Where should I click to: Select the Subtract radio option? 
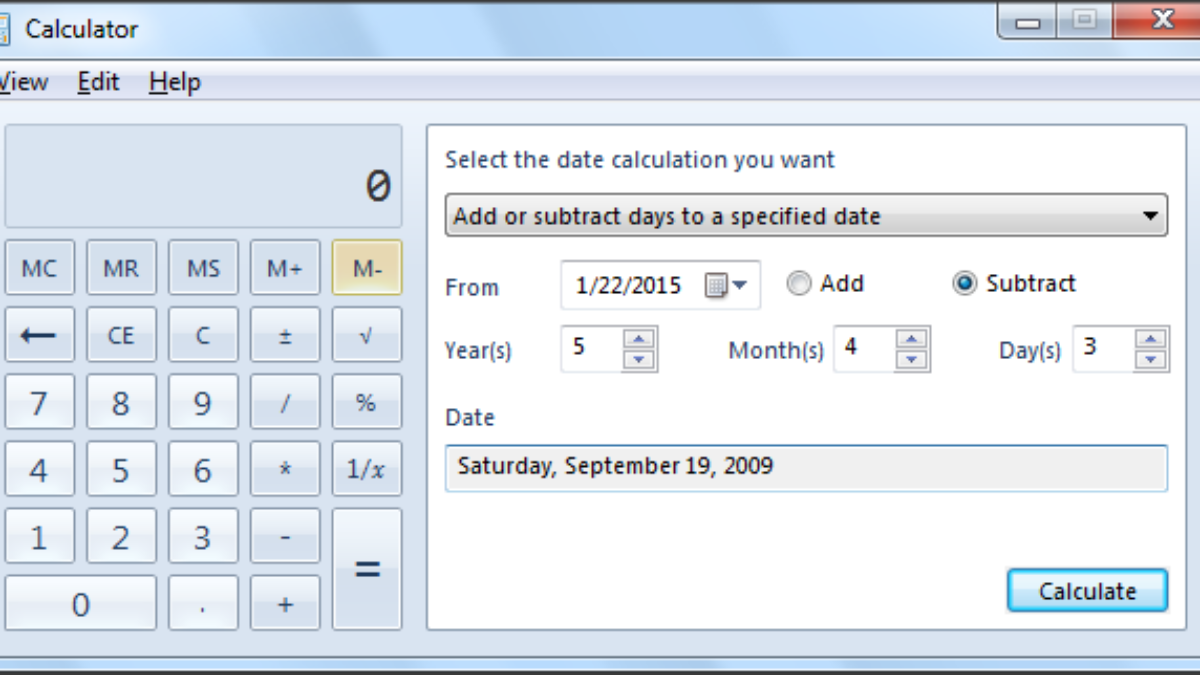[964, 284]
